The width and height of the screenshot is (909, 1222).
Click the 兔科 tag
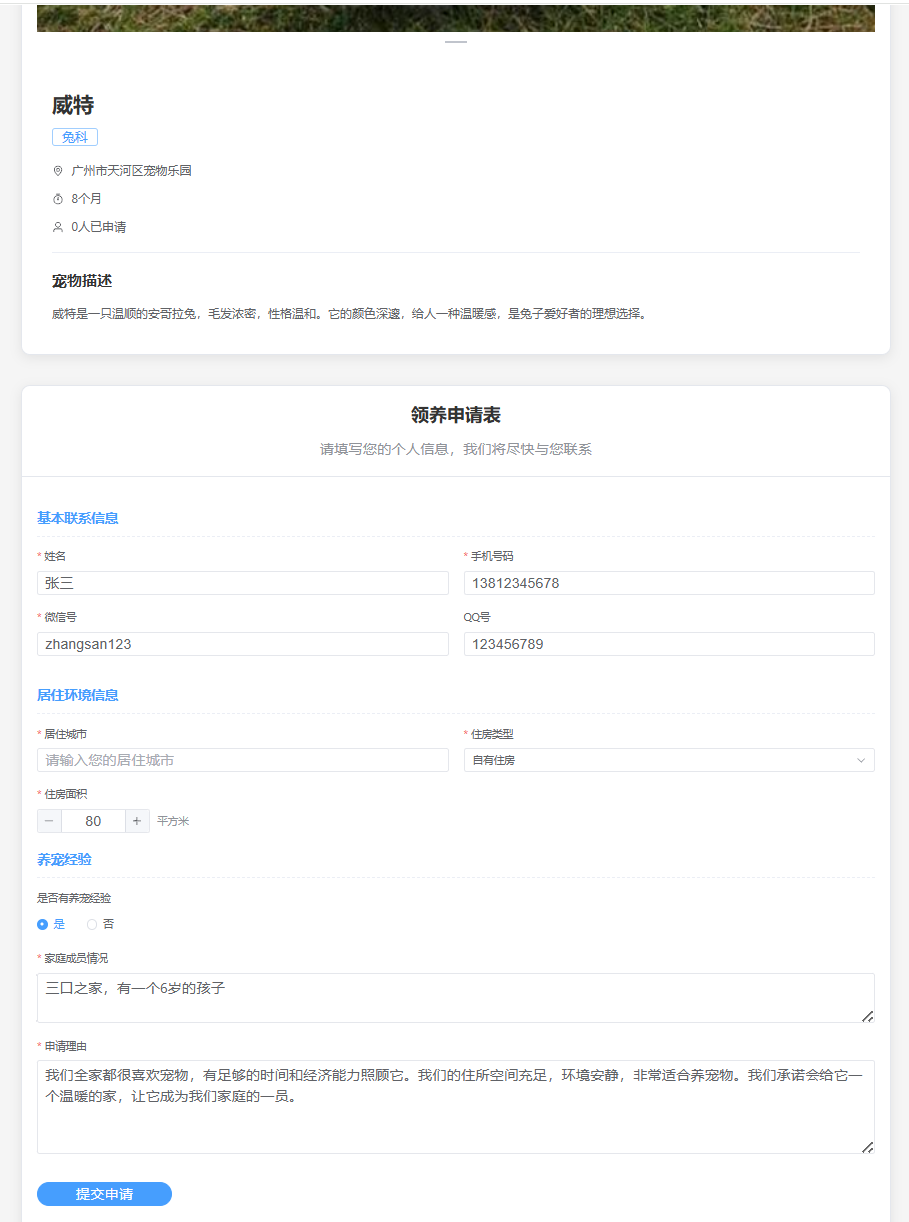75,137
